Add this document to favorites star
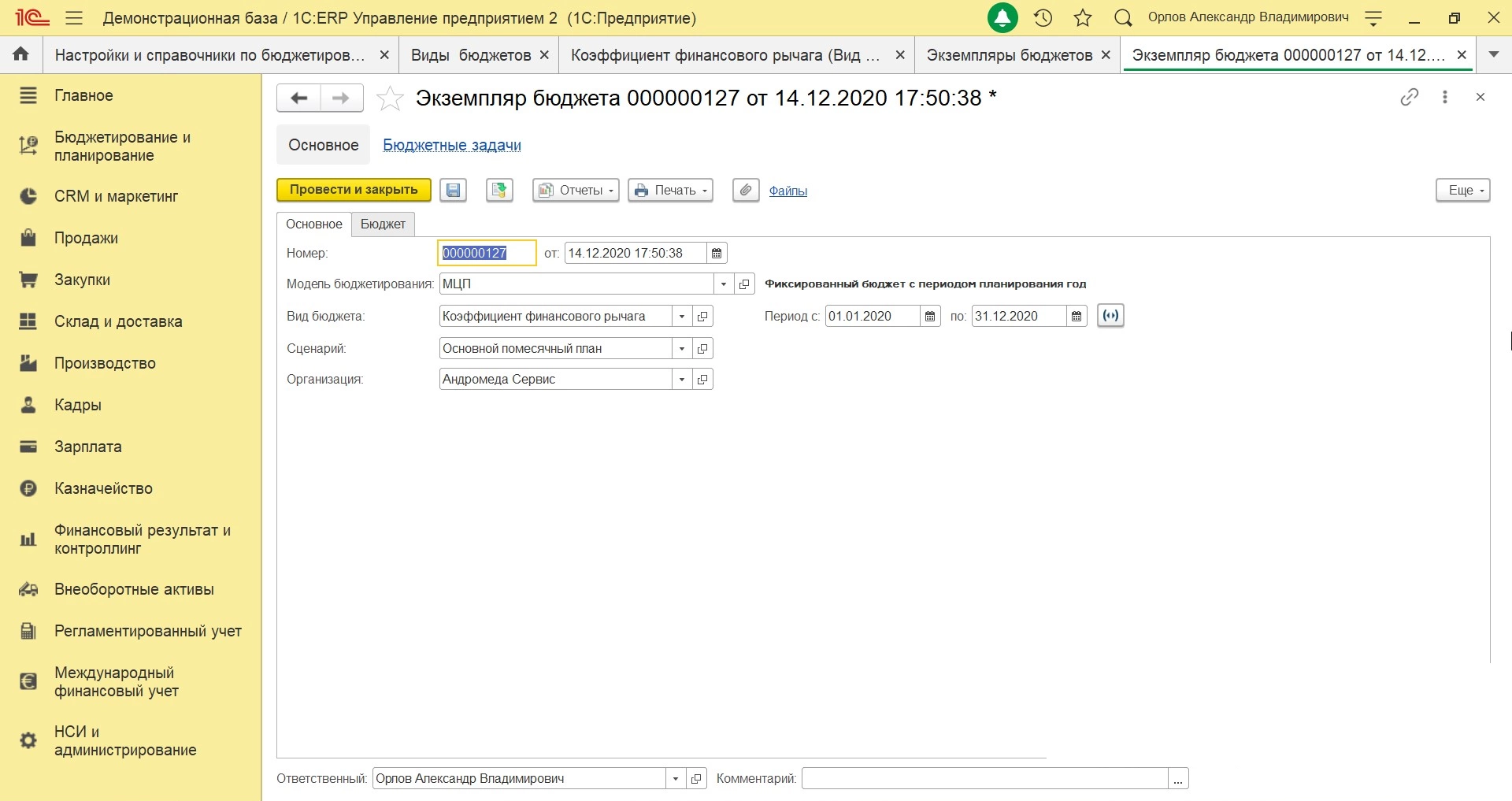 pos(390,98)
